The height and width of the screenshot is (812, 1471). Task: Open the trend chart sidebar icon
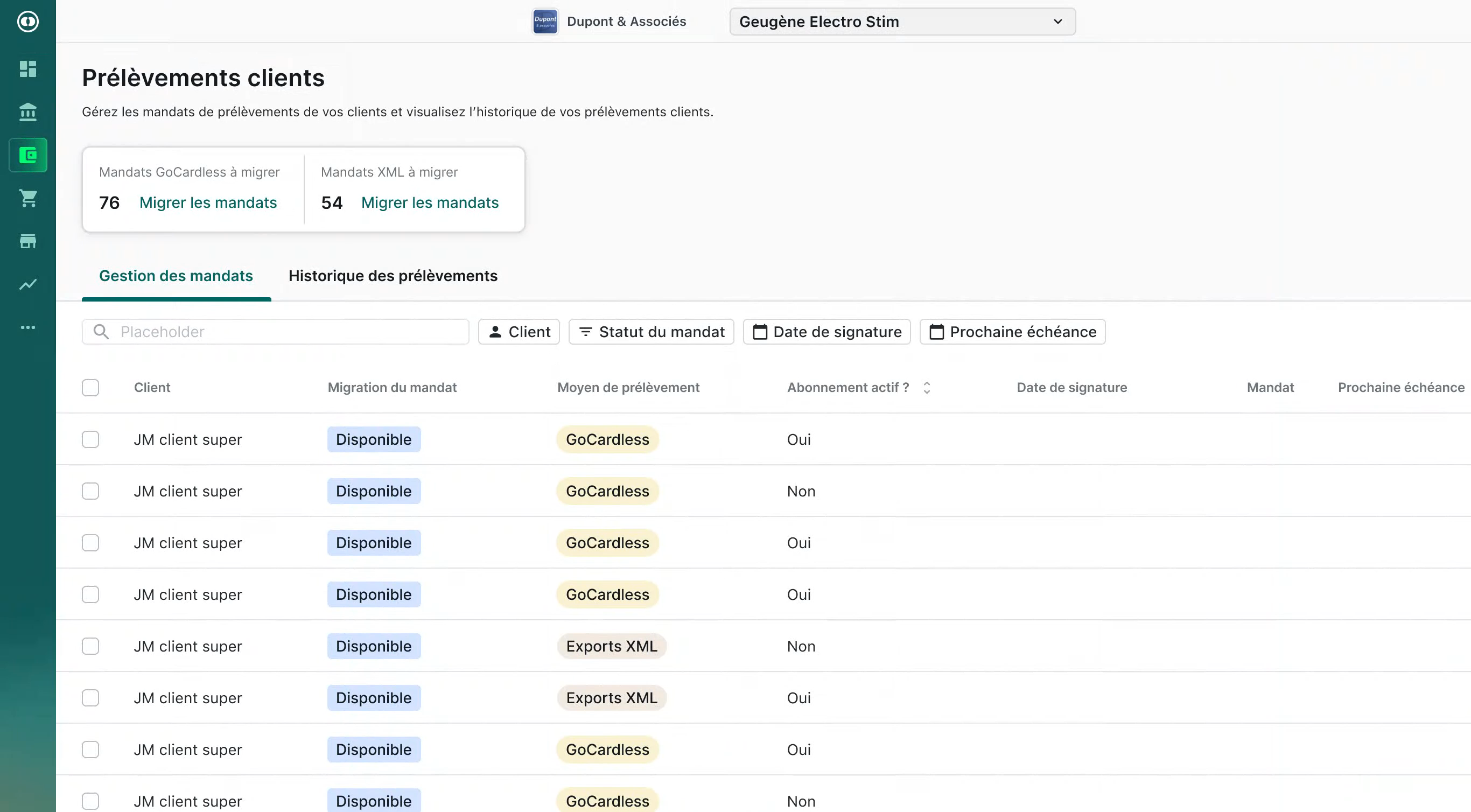[x=28, y=284]
